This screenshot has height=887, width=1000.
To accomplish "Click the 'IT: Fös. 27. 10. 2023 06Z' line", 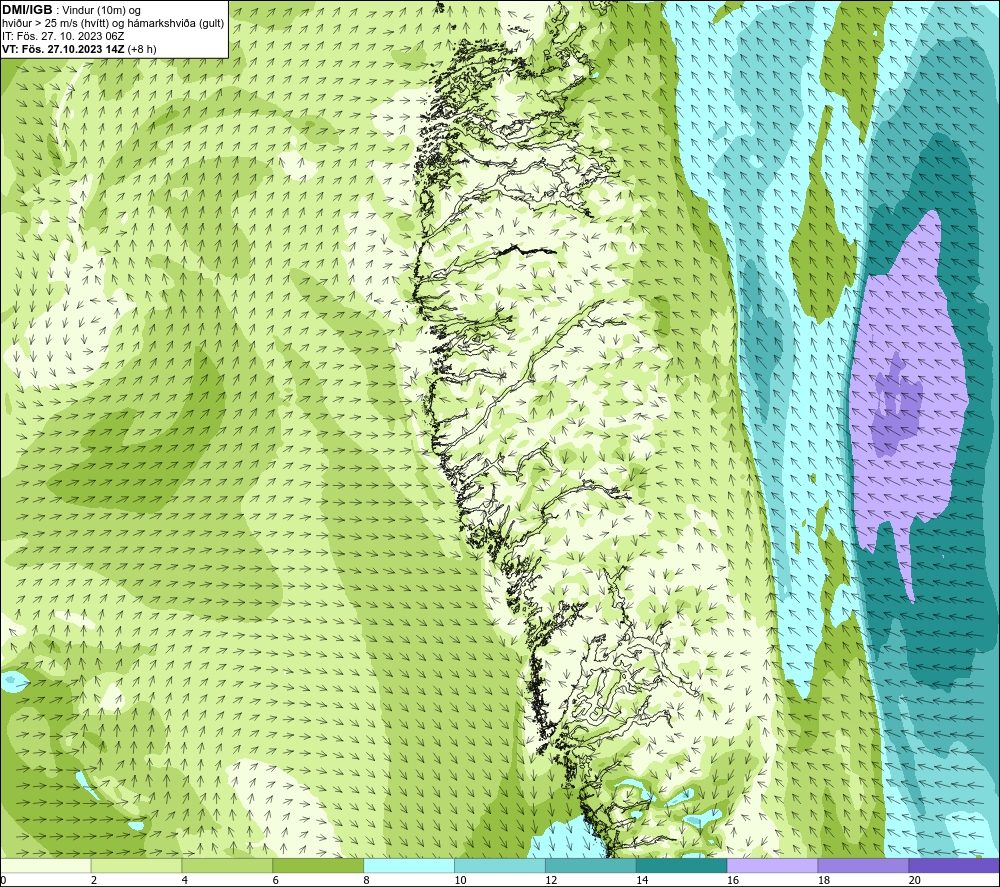I will click(x=63, y=36).
